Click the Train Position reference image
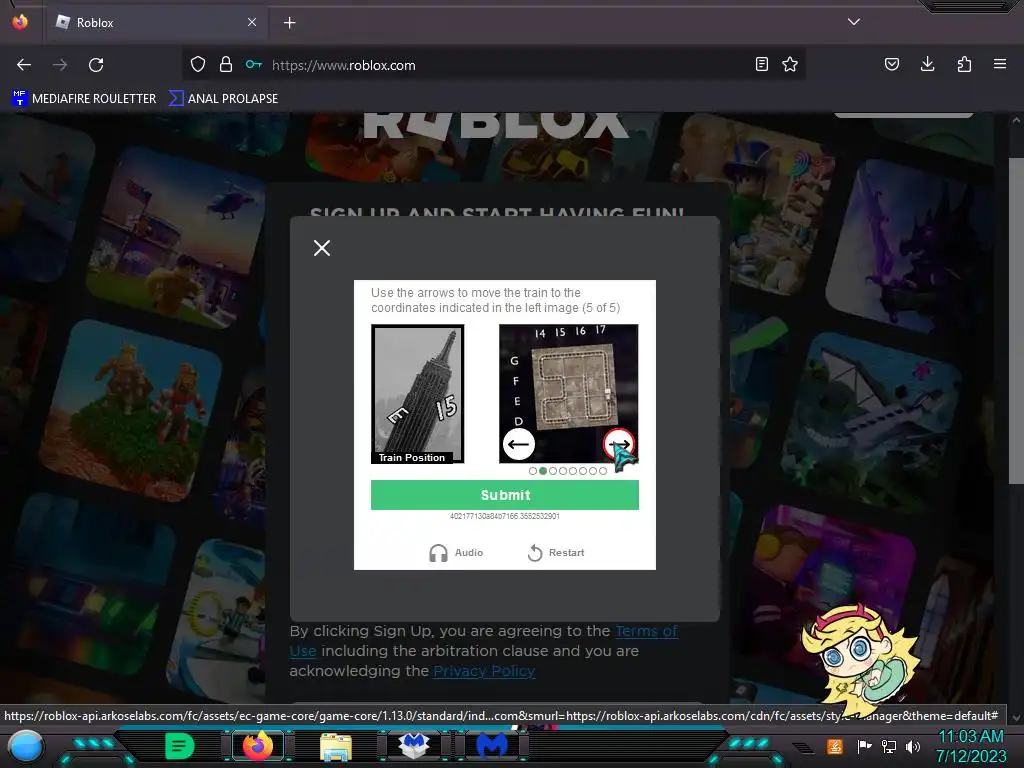 pyautogui.click(x=418, y=394)
